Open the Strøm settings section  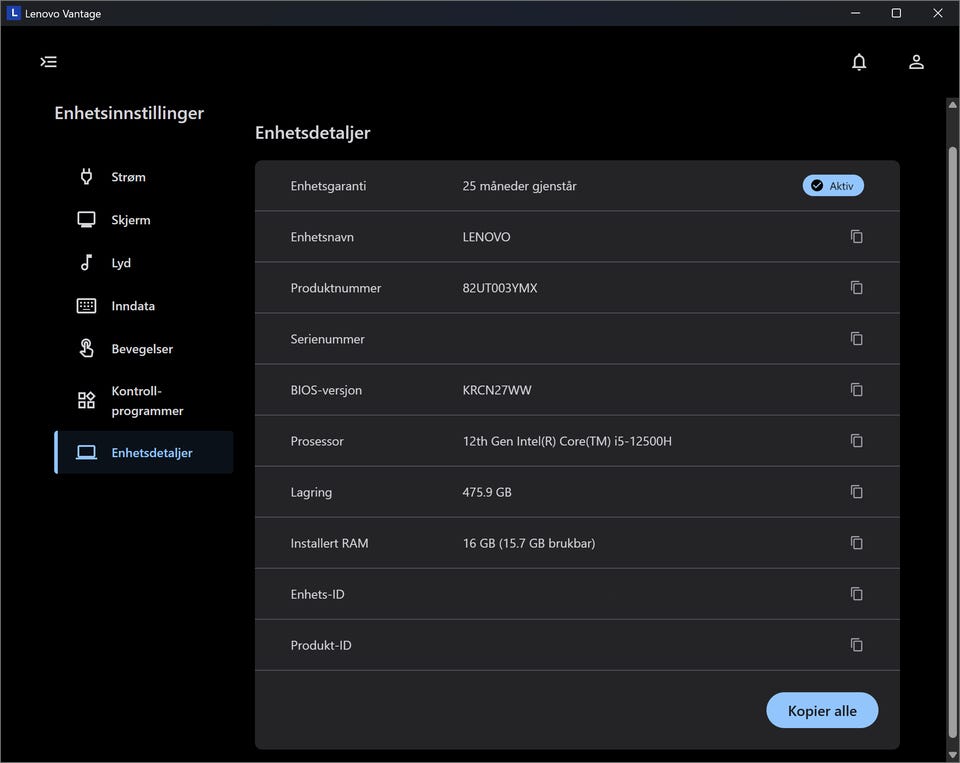tap(128, 177)
